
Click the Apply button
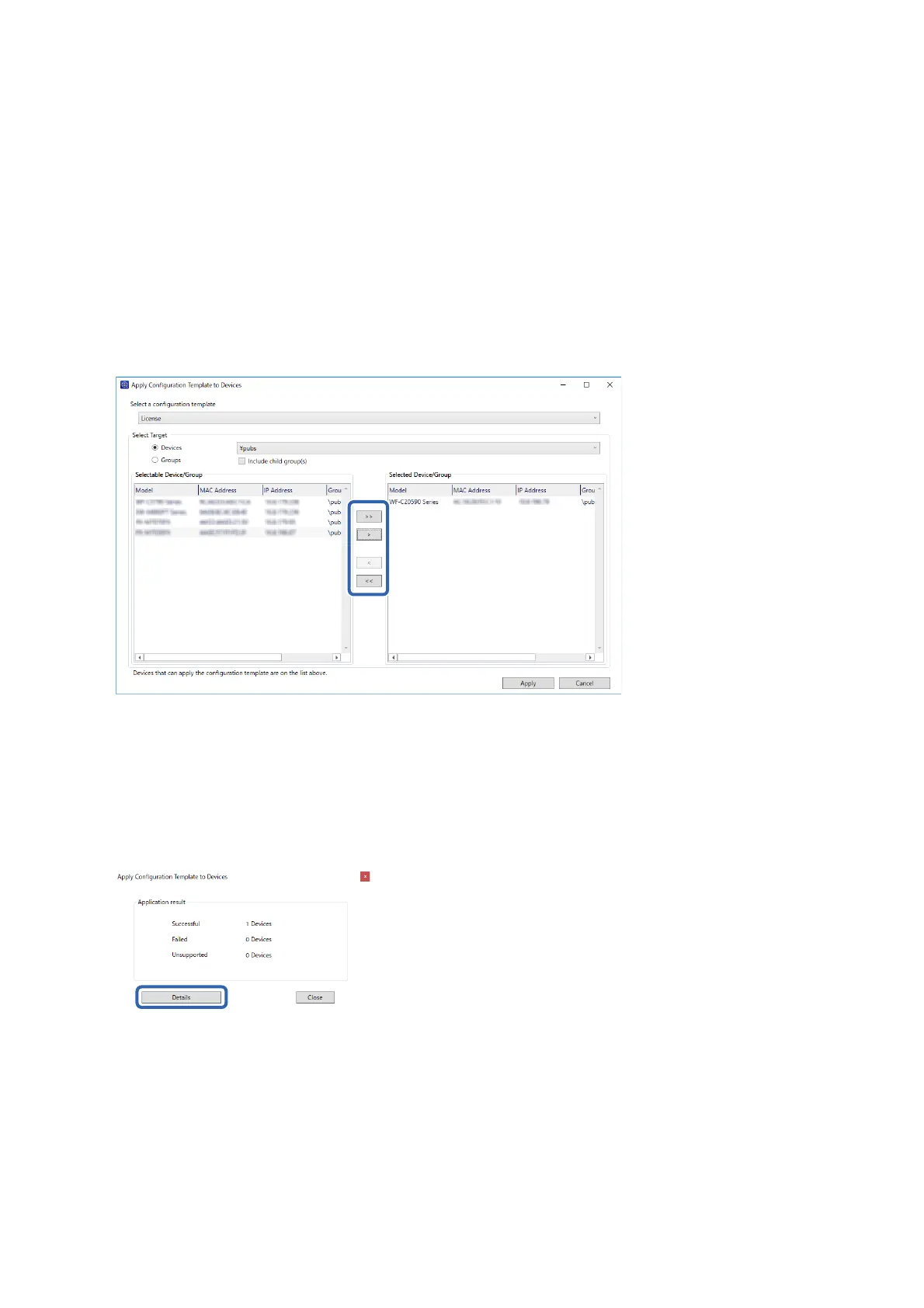pyautogui.click(x=528, y=684)
